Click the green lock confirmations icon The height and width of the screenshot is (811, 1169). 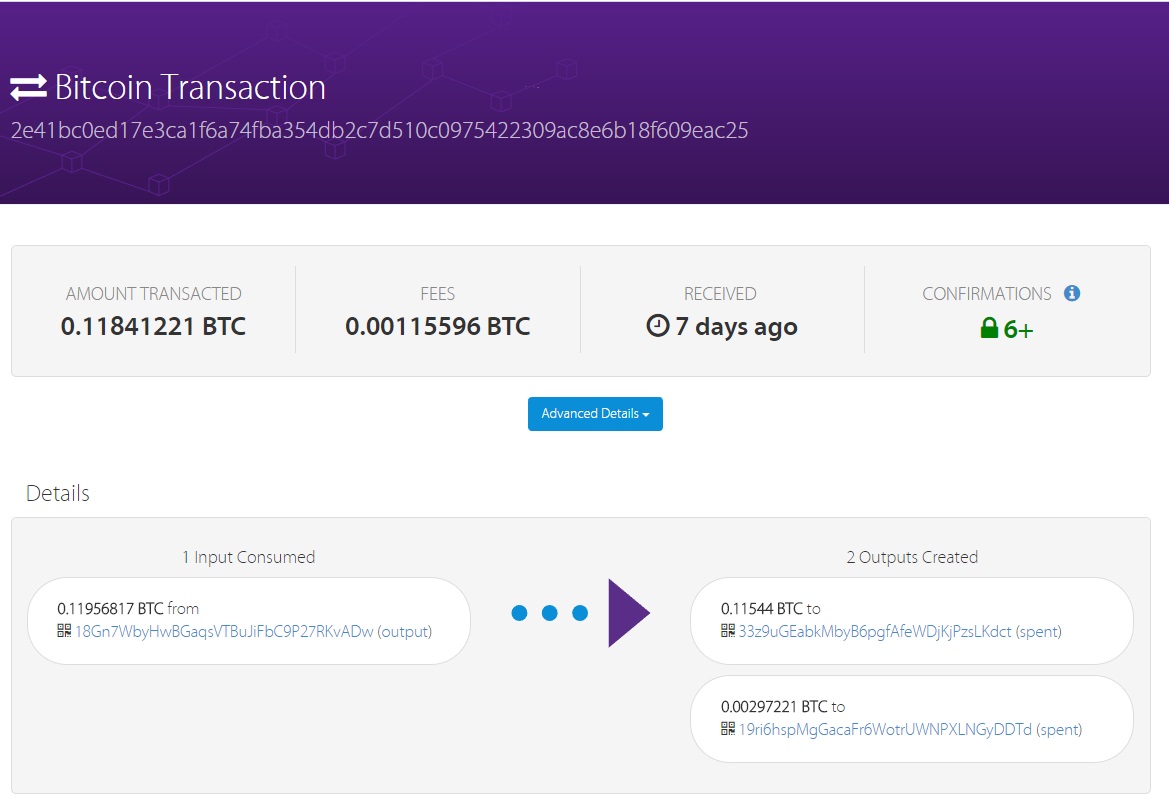coord(989,328)
